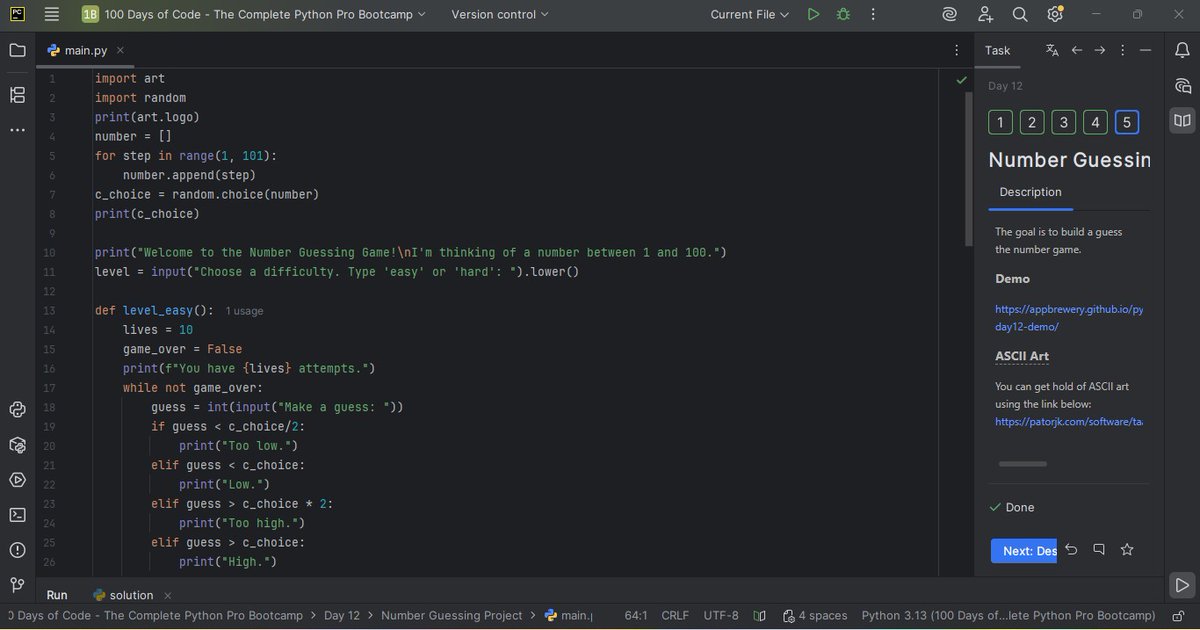This screenshot has width=1200, height=630.
Task: Open the Services tool window
Action: pyautogui.click(x=17, y=479)
